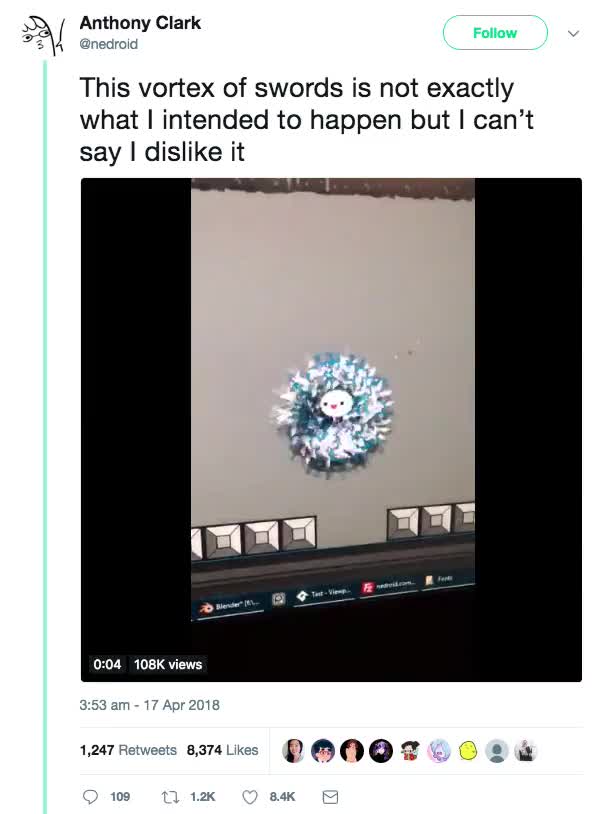Click the last liker avatar in the row
614x814 pixels.
tap(526, 751)
